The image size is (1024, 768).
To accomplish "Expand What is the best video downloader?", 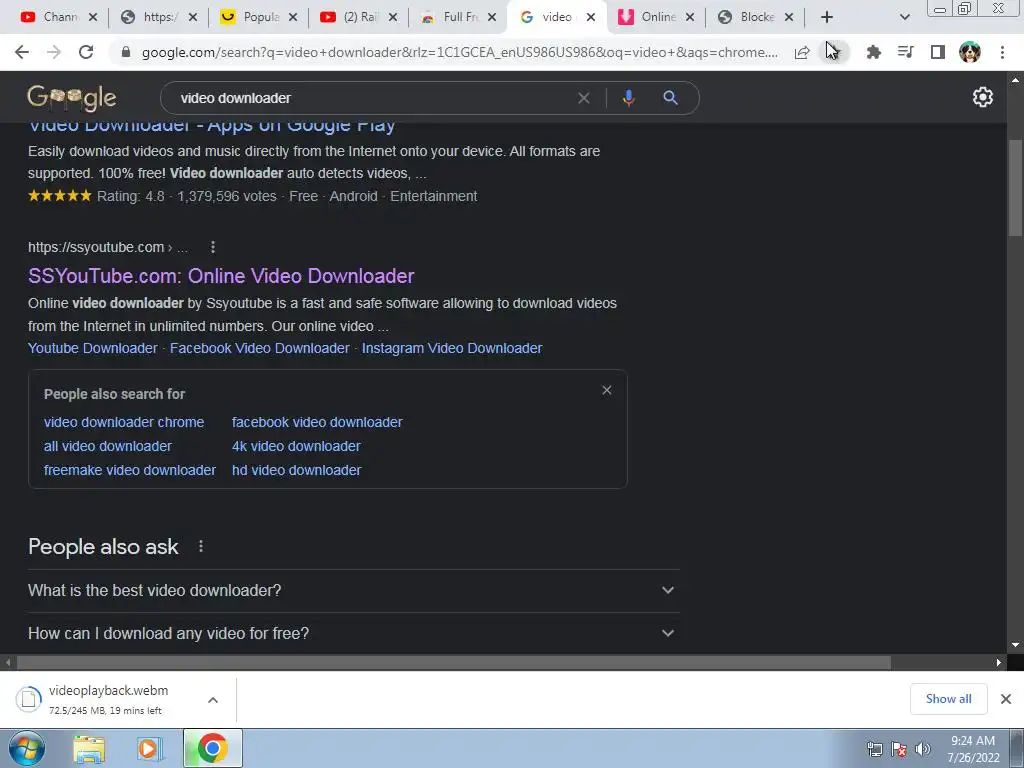I will coord(354,590).
